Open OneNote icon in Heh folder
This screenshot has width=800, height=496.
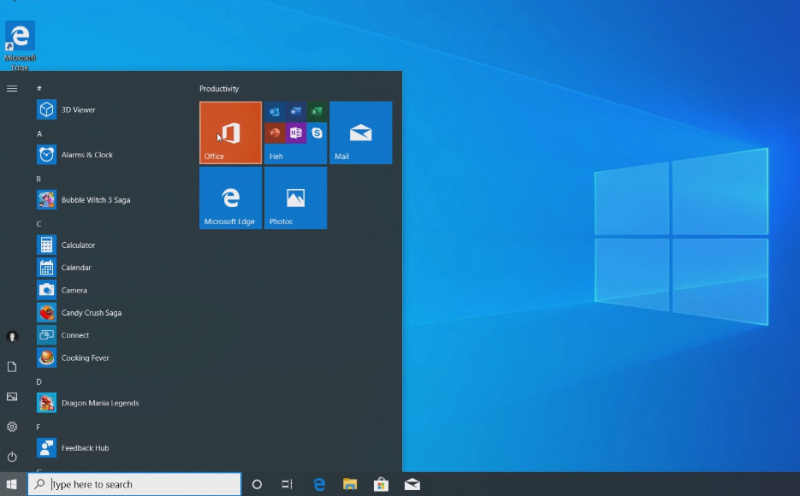[x=295, y=133]
